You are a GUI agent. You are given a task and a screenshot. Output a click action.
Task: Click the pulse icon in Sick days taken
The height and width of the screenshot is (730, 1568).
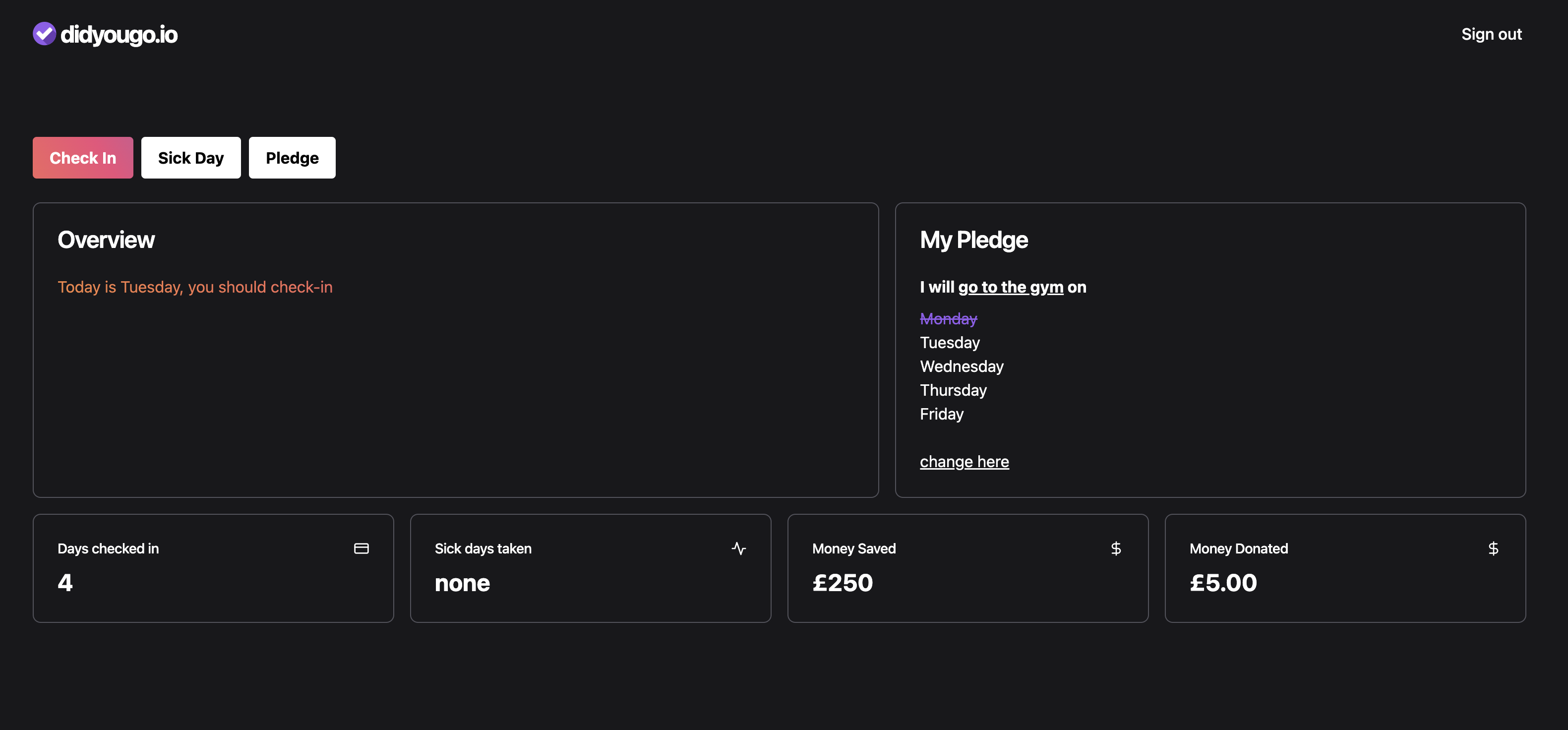pos(738,548)
